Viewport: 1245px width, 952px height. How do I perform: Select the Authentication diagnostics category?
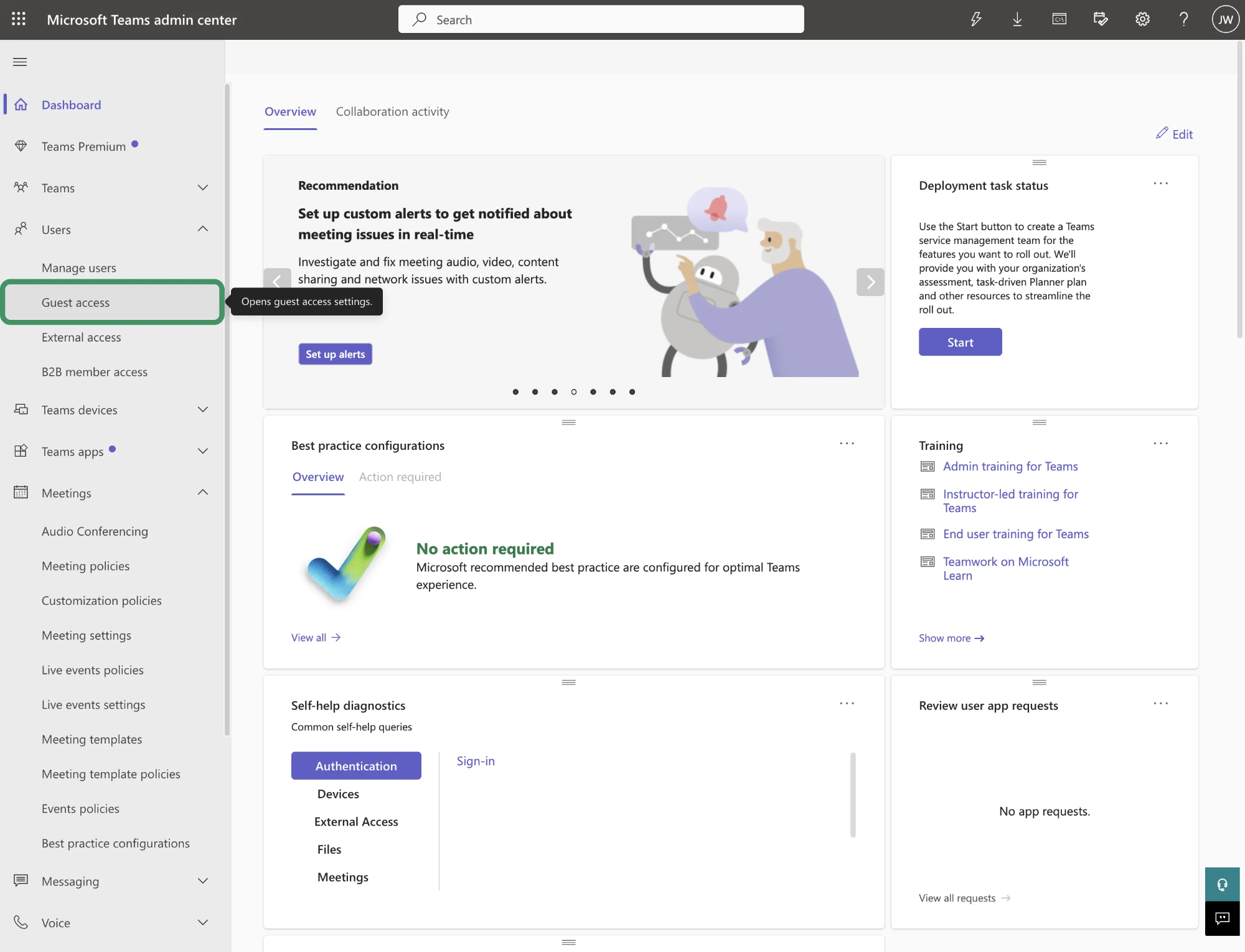(x=356, y=765)
